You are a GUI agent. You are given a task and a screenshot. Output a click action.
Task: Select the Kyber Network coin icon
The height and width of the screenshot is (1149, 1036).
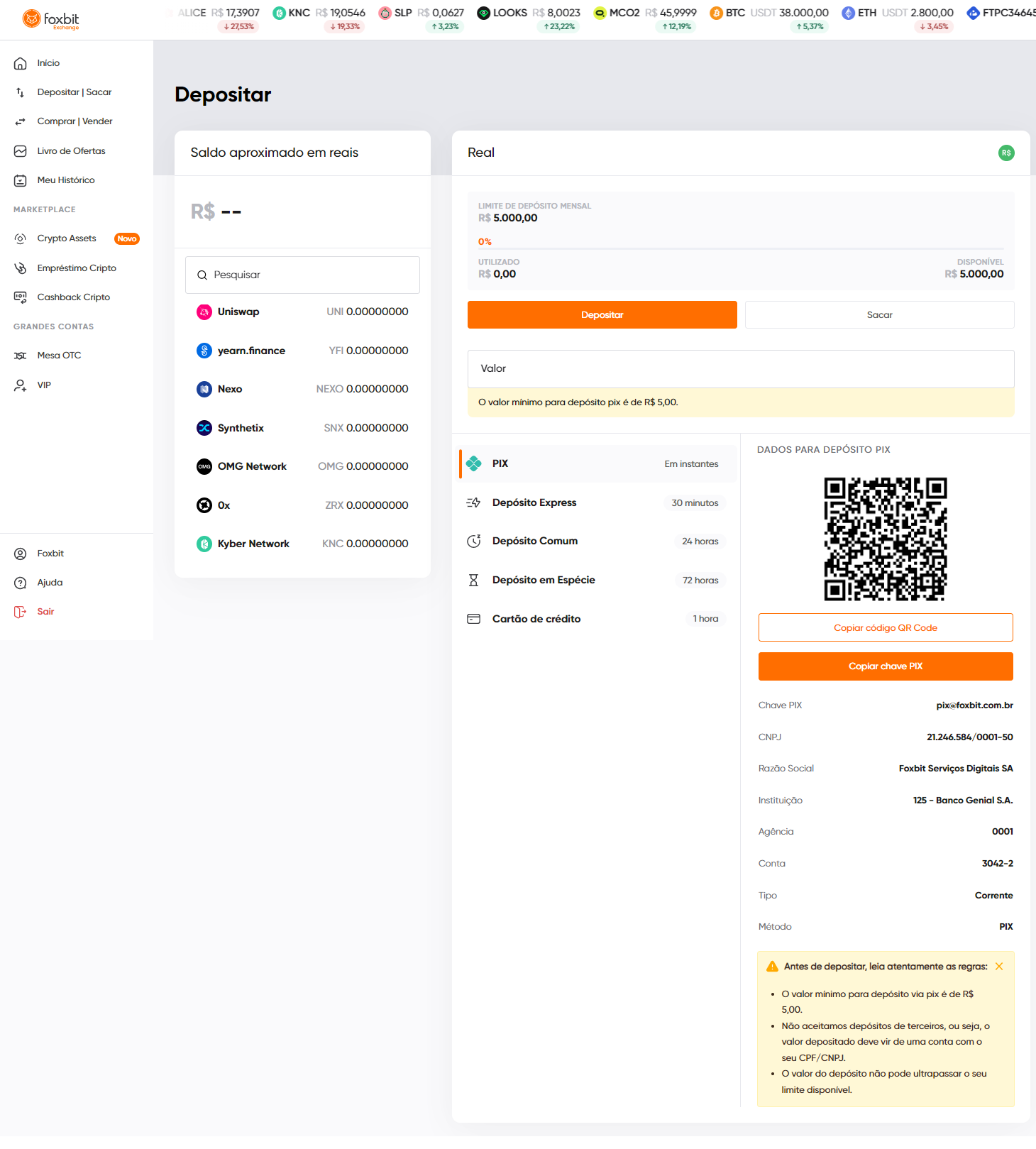pyautogui.click(x=204, y=544)
